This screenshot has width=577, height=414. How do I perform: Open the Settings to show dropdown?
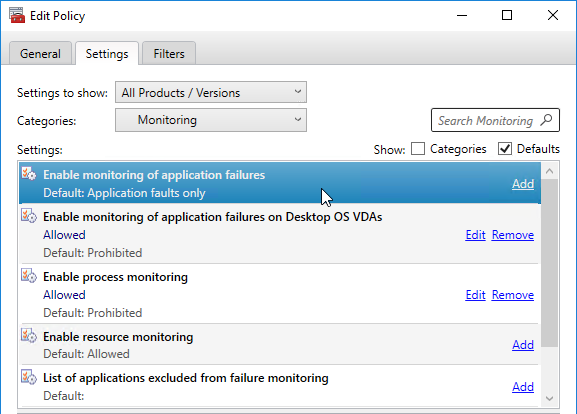pyautogui.click(x=211, y=92)
